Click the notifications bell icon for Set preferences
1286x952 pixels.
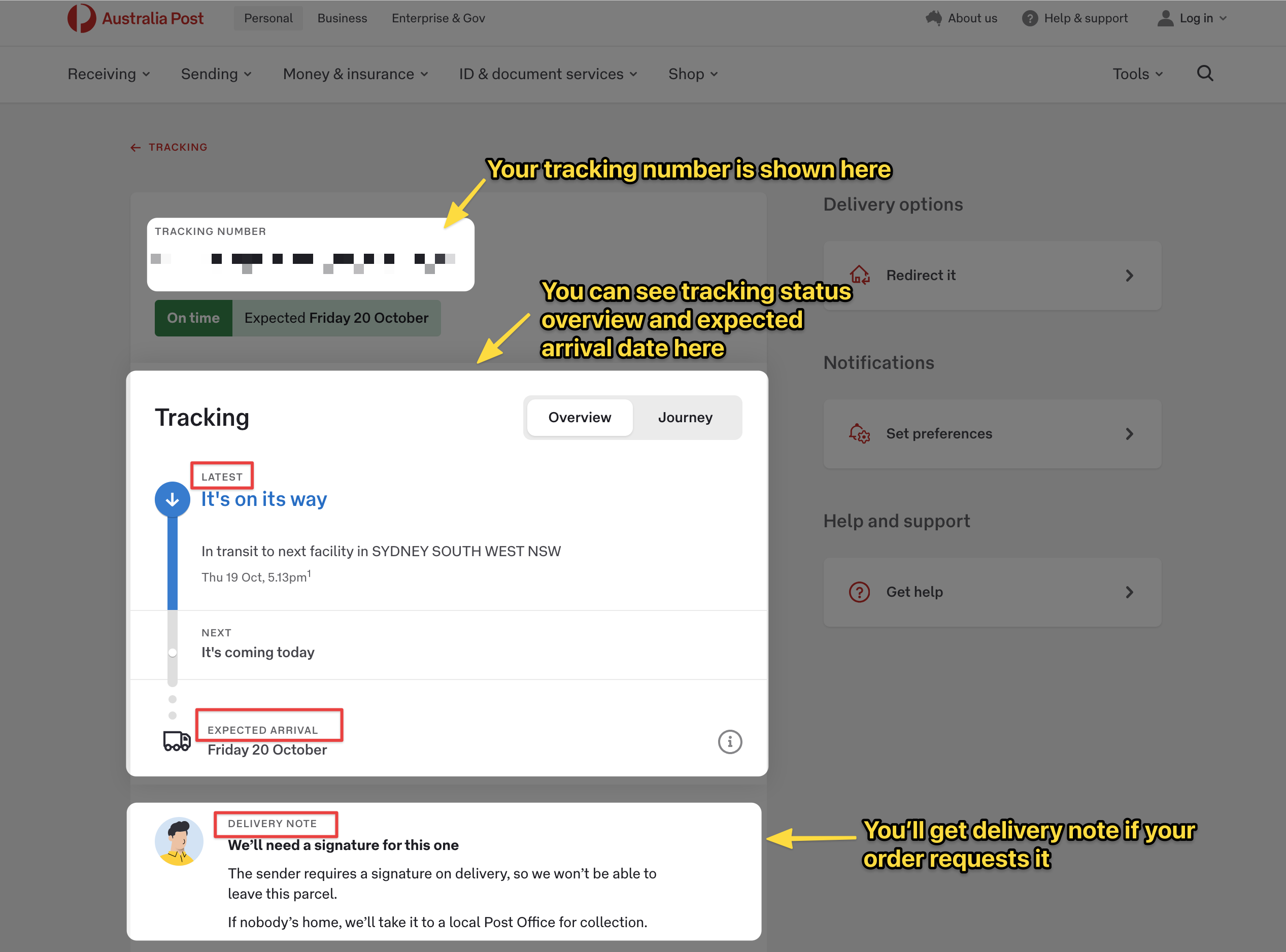[x=859, y=434]
